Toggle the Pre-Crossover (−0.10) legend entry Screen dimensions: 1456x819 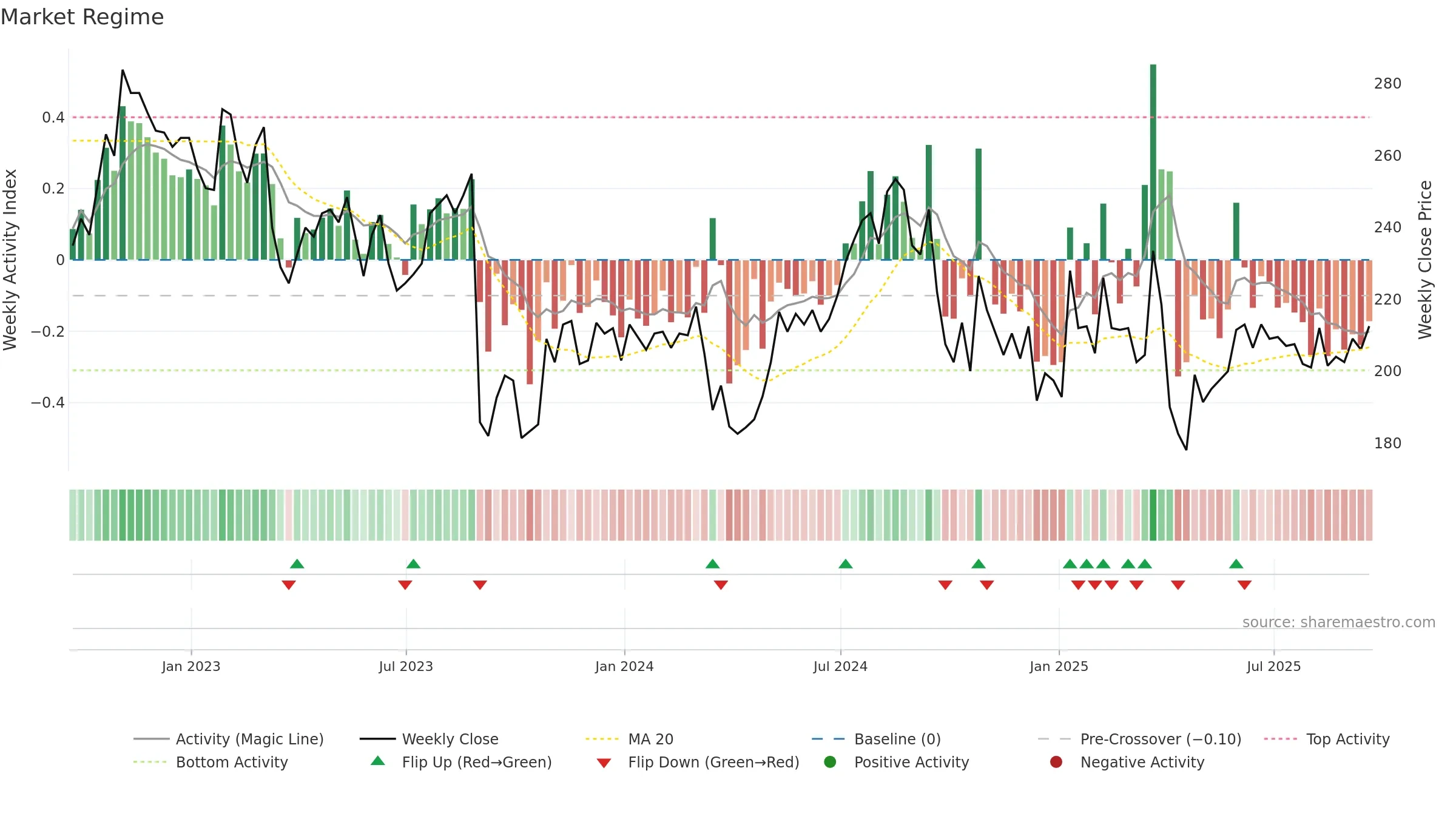click(x=1139, y=739)
